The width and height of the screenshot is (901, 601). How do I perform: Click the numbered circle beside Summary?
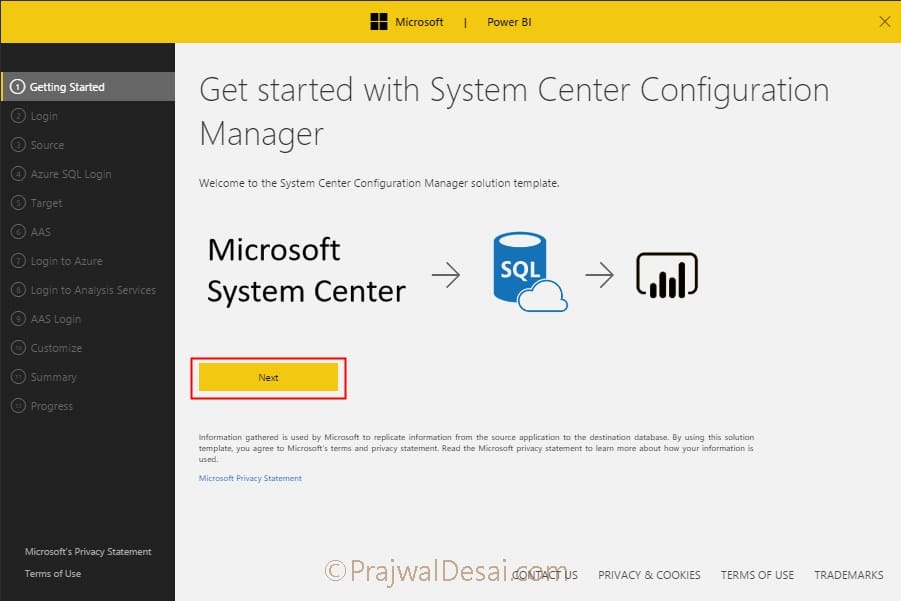pyautogui.click(x=18, y=377)
